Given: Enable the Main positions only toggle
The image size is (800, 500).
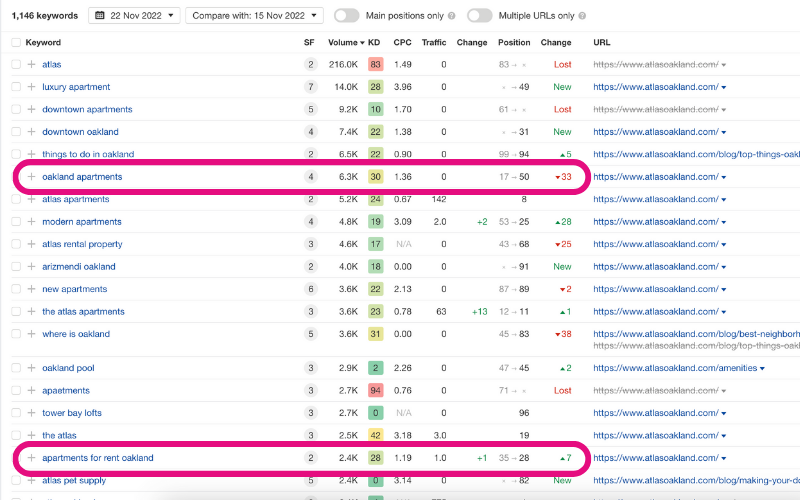Looking at the screenshot, I should (x=347, y=16).
